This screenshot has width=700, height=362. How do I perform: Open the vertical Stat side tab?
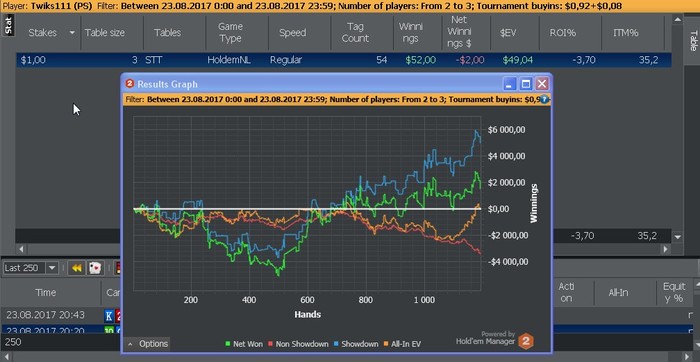click(8, 25)
